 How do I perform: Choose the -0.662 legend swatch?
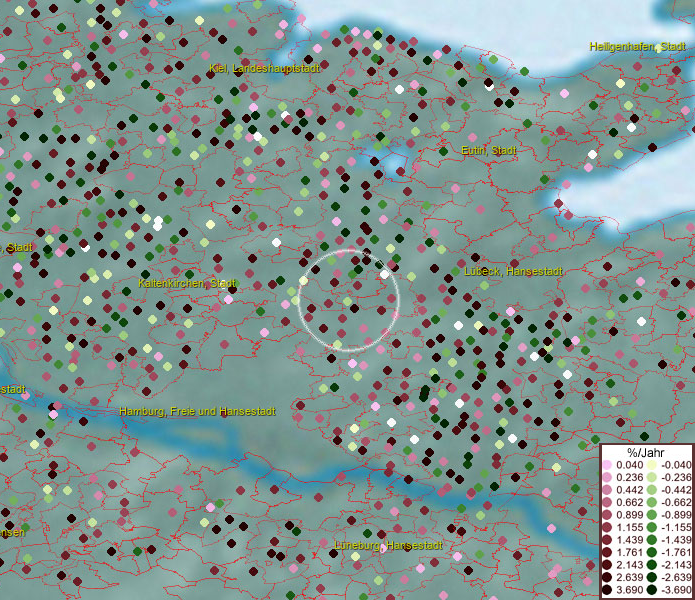[652, 503]
